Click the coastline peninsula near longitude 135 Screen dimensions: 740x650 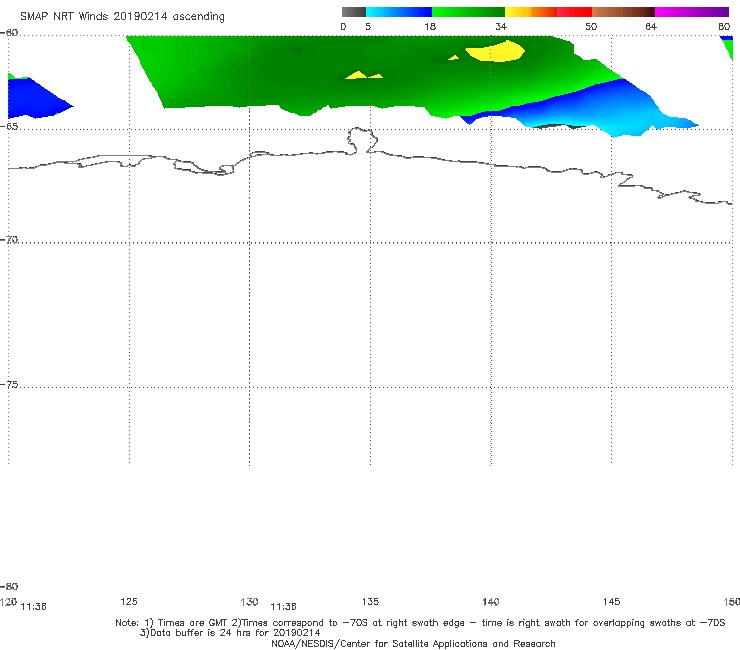(x=362, y=140)
